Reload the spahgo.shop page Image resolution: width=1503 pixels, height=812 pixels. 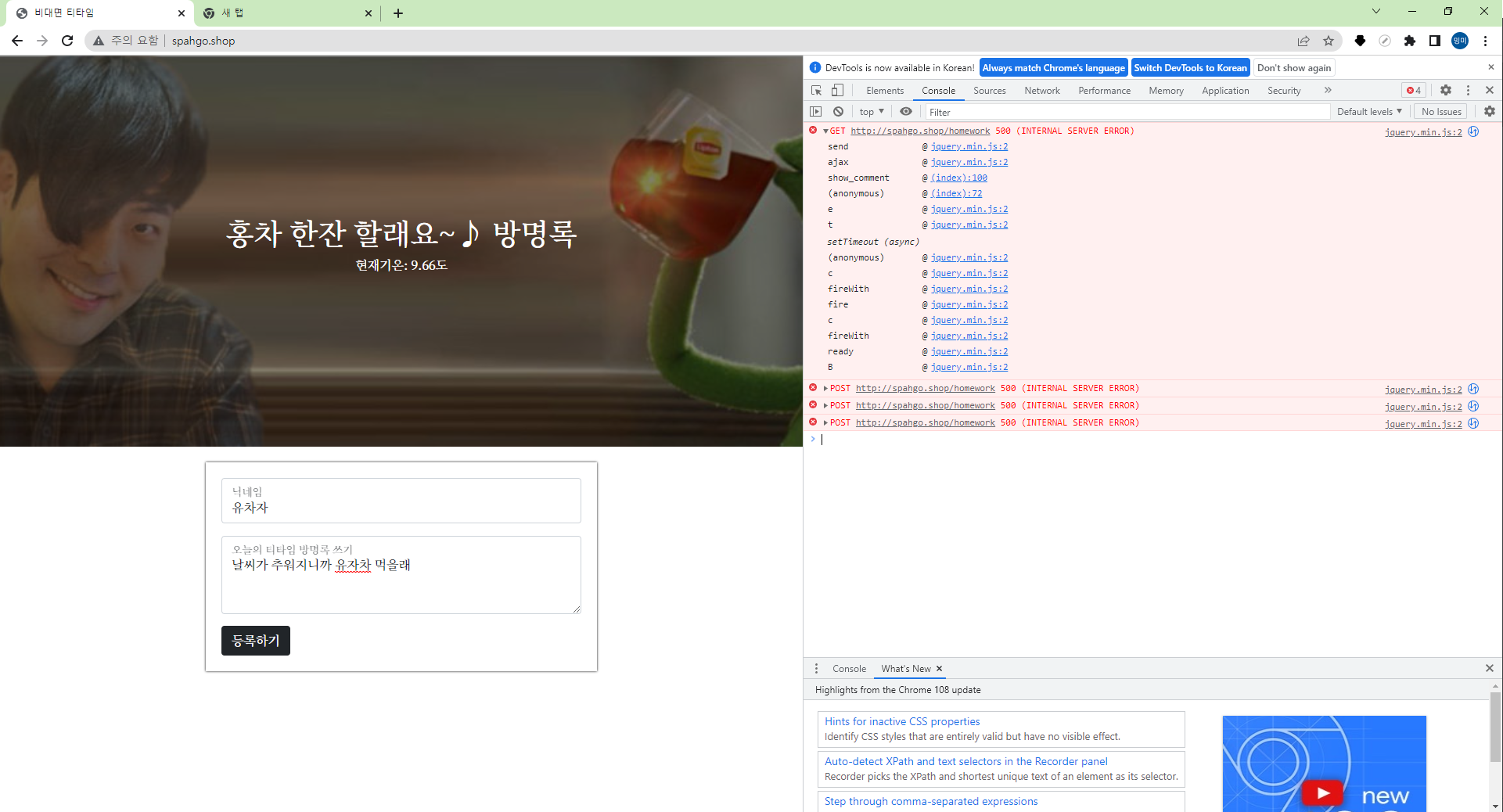point(67,41)
